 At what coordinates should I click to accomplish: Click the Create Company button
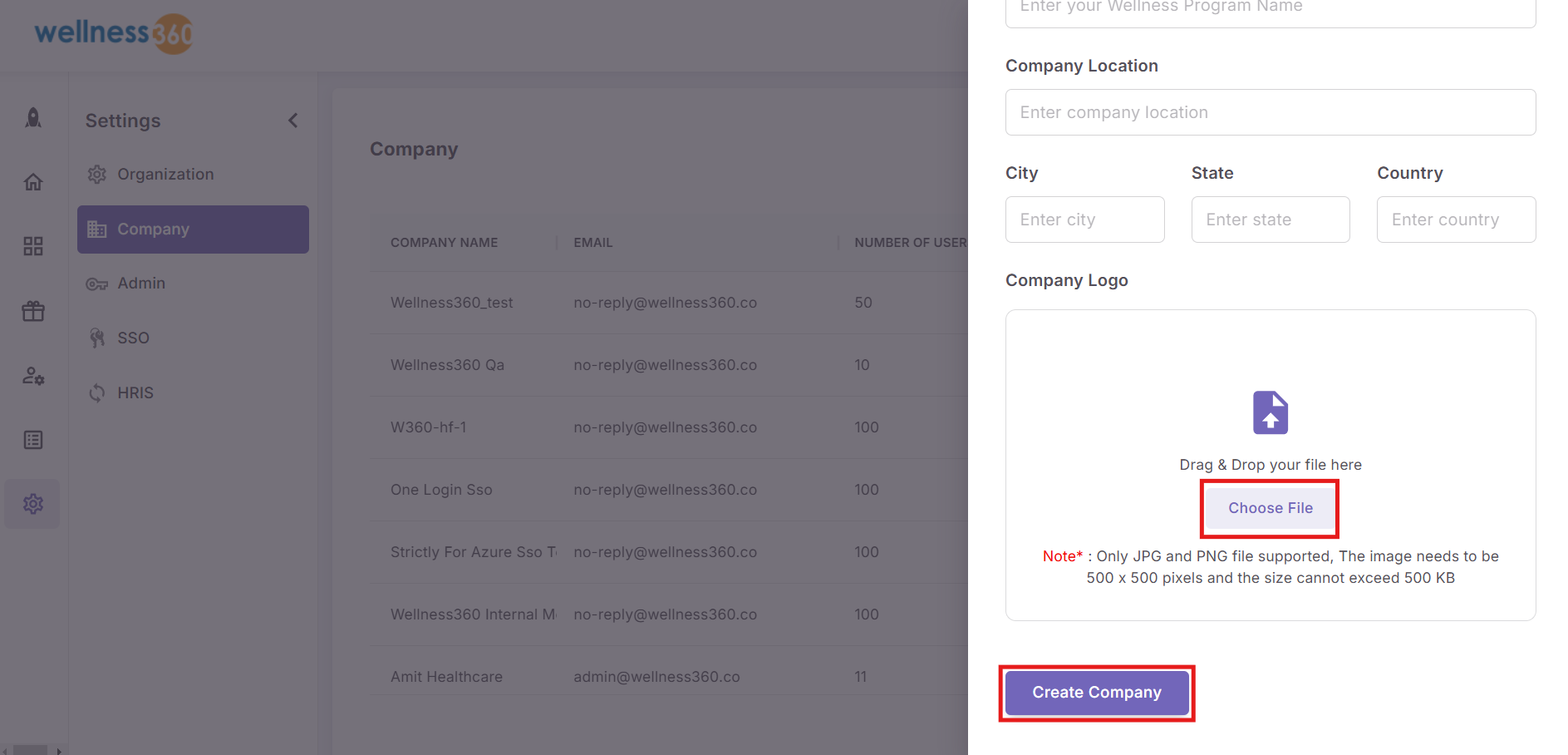(x=1097, y=693)
